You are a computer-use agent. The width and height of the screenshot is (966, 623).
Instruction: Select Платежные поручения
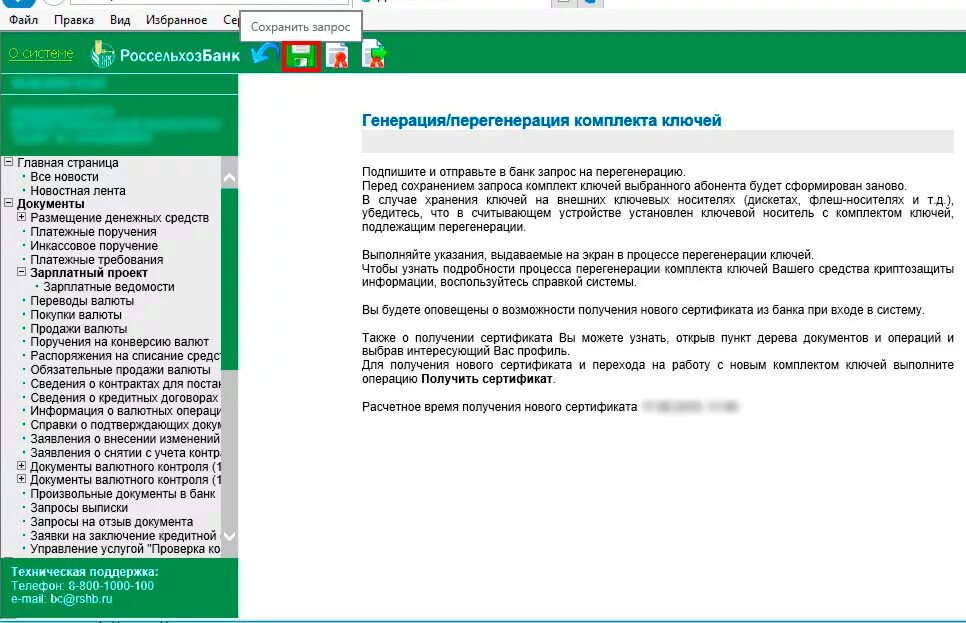point(93,232)
